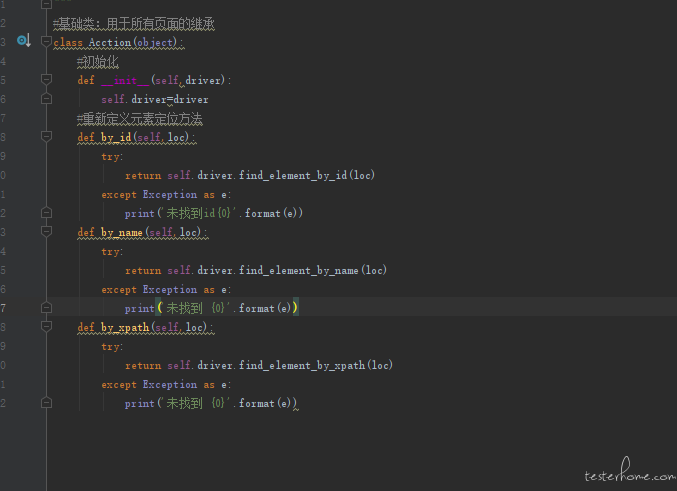Click the string '未找到id{0}'
The width and height of the screenshot is (677, 491).
coord(198,213)
